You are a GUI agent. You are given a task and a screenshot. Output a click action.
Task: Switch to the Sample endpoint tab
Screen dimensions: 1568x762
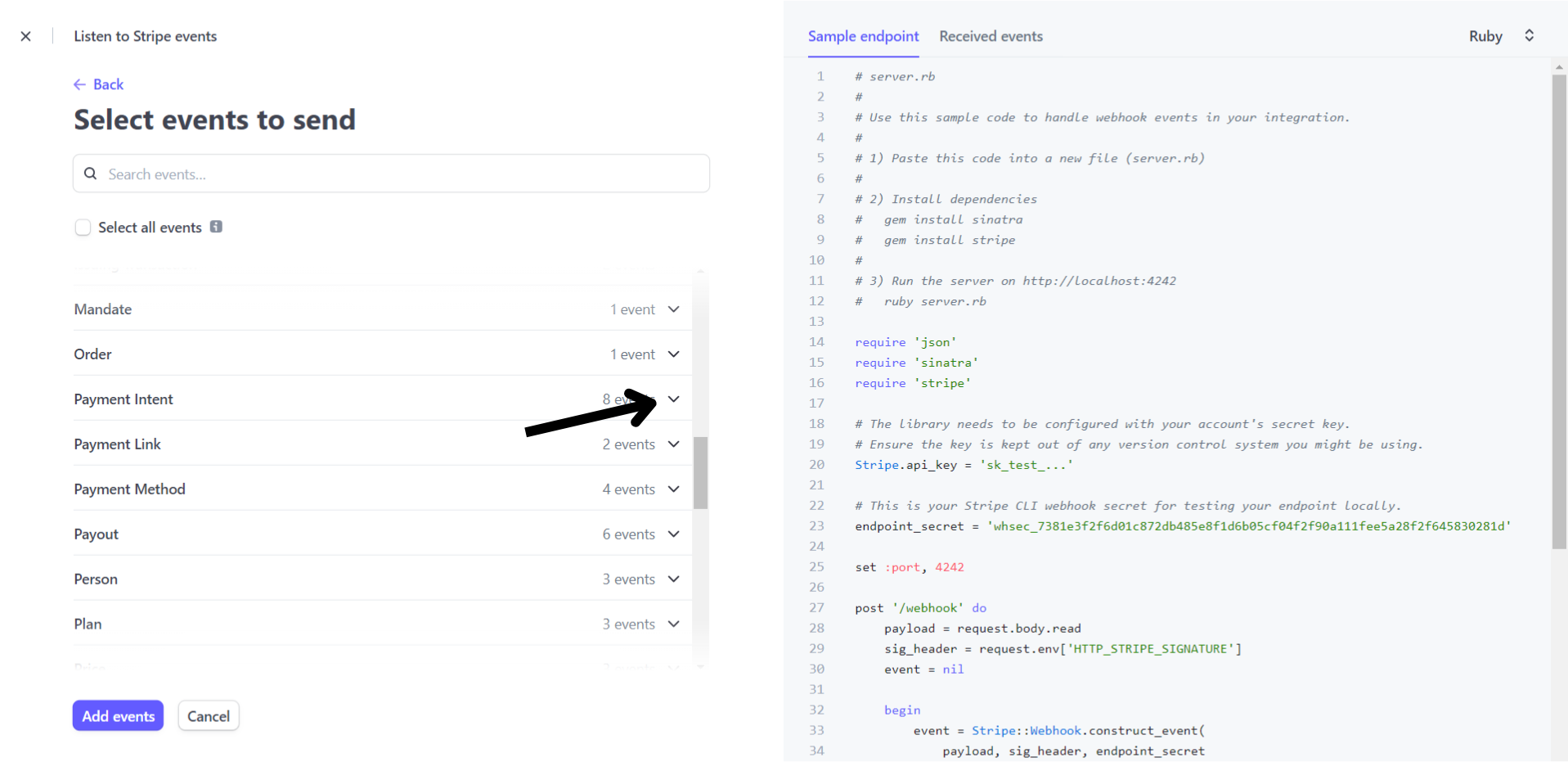tap(863, 36)
